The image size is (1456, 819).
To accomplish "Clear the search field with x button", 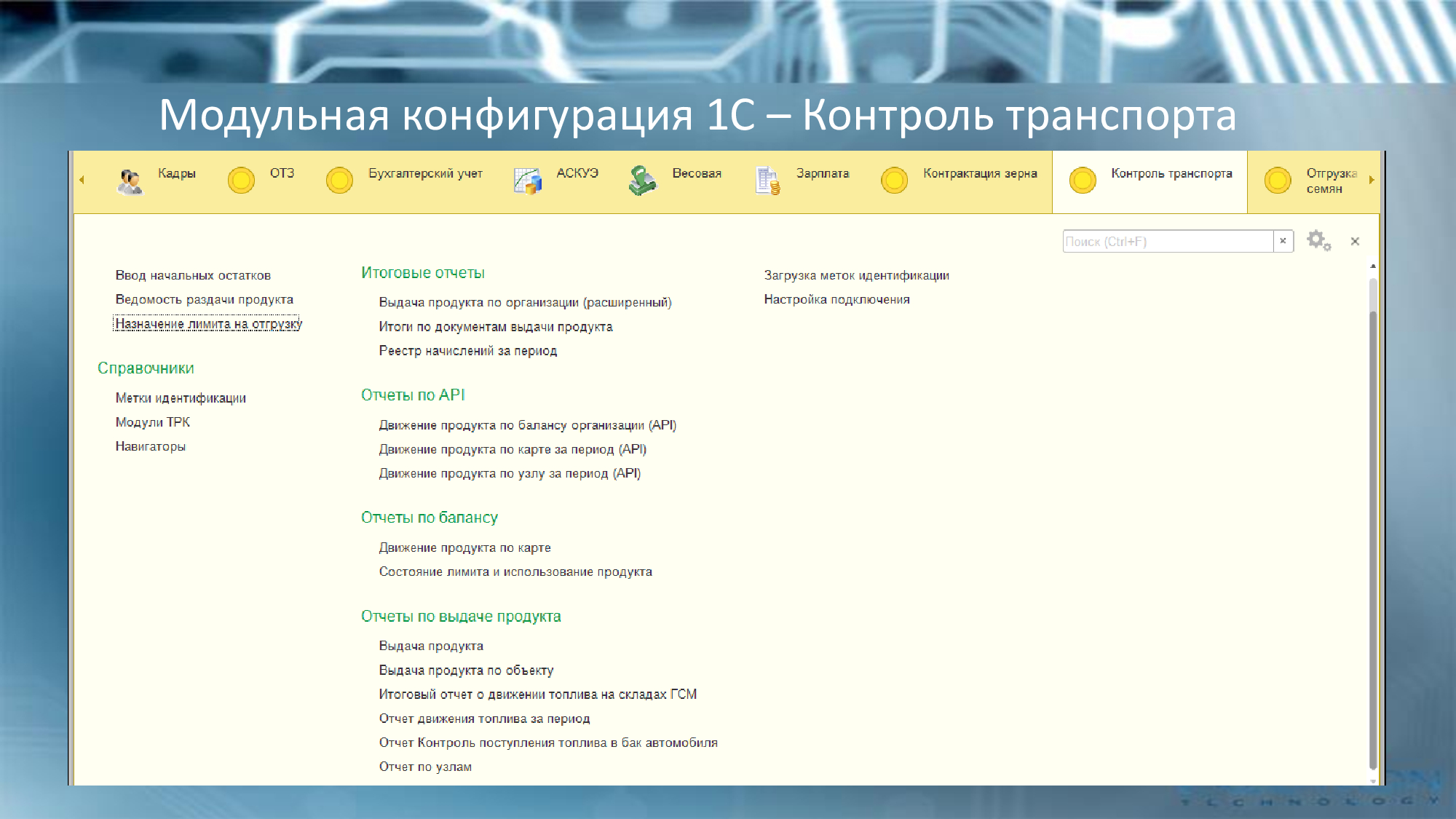I will (1283, 241).
